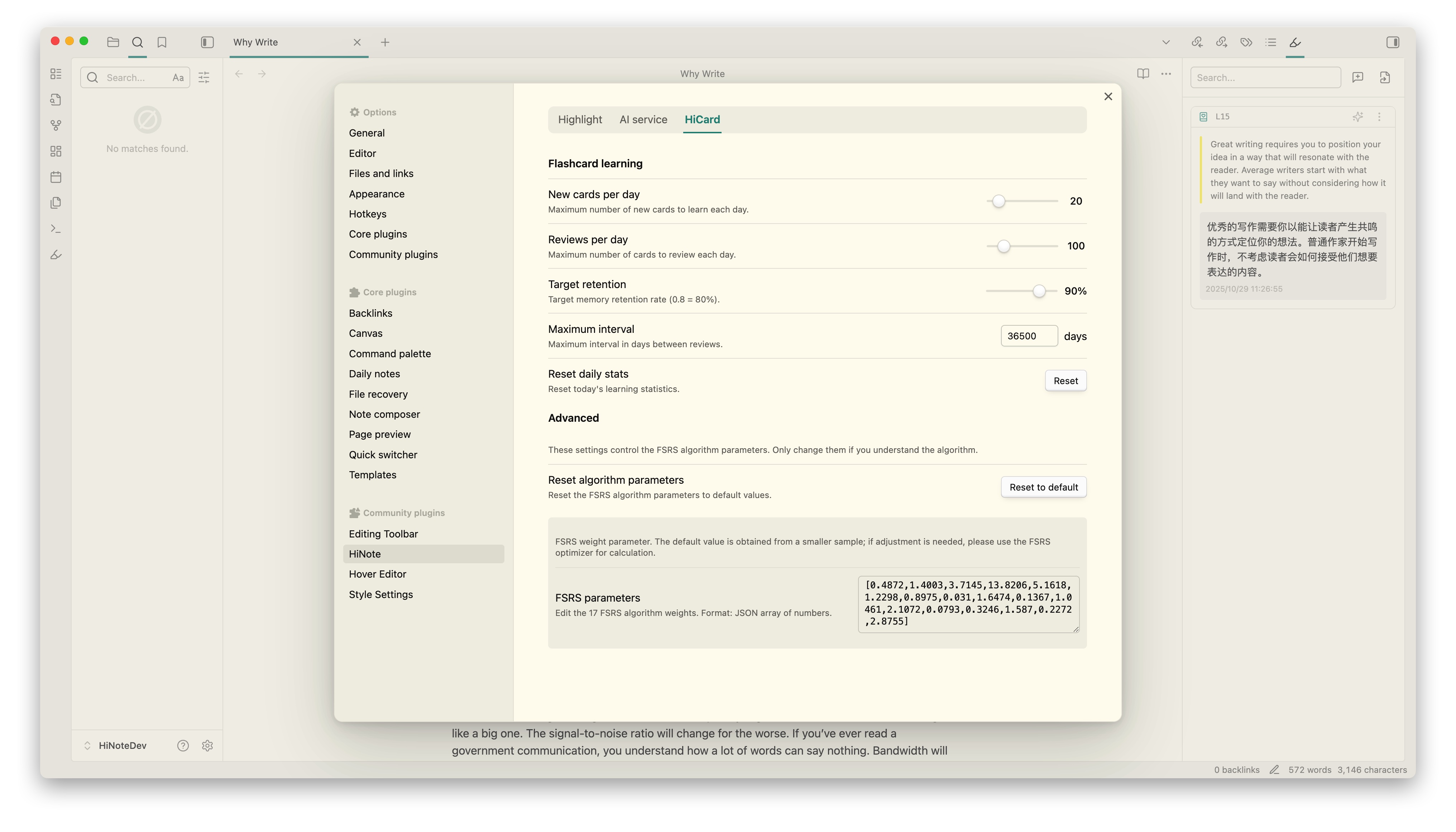Image resolution: width=1456 pixels, height=832 pixels.
Task: Click the daily note calendar icon
Action: tap(56, 177)
